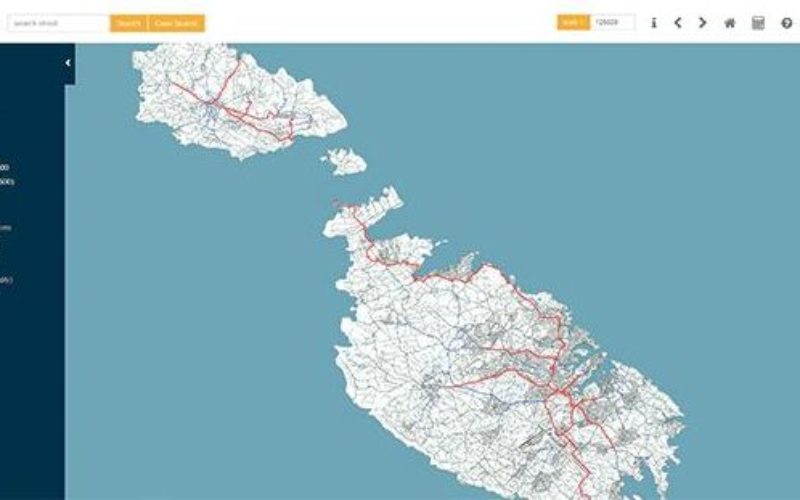Open the help question mark icon
Viewport: 800px width, 500px height.
[x=787, y=23]
